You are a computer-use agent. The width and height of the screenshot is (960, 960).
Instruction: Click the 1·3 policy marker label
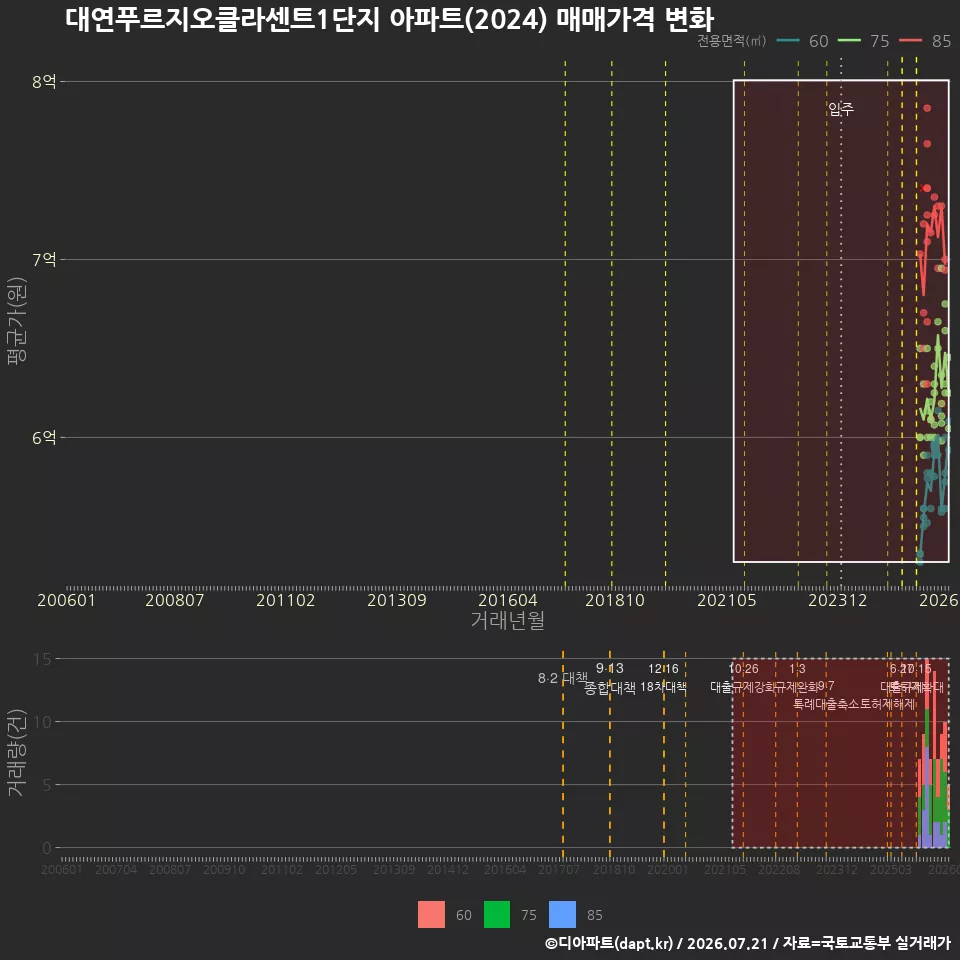[797, 669]
